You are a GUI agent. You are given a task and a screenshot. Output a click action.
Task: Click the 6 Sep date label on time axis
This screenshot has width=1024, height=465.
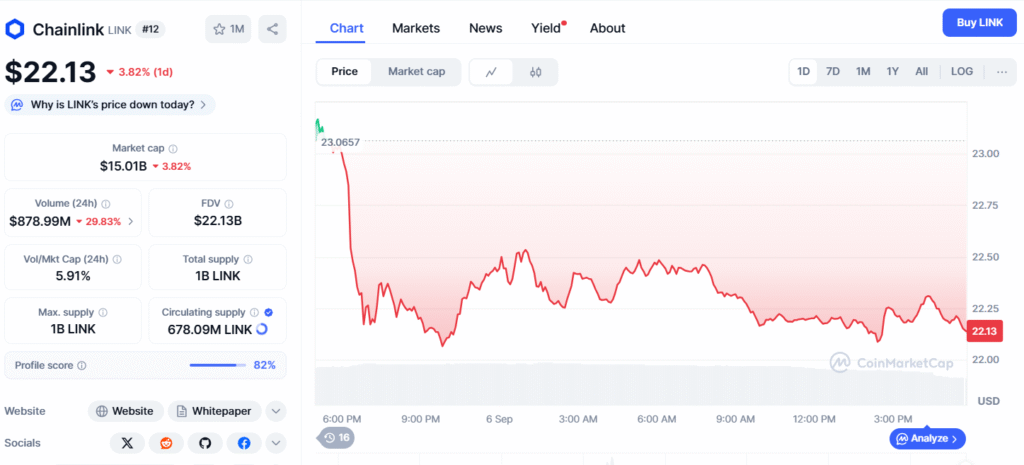(499, 419)
